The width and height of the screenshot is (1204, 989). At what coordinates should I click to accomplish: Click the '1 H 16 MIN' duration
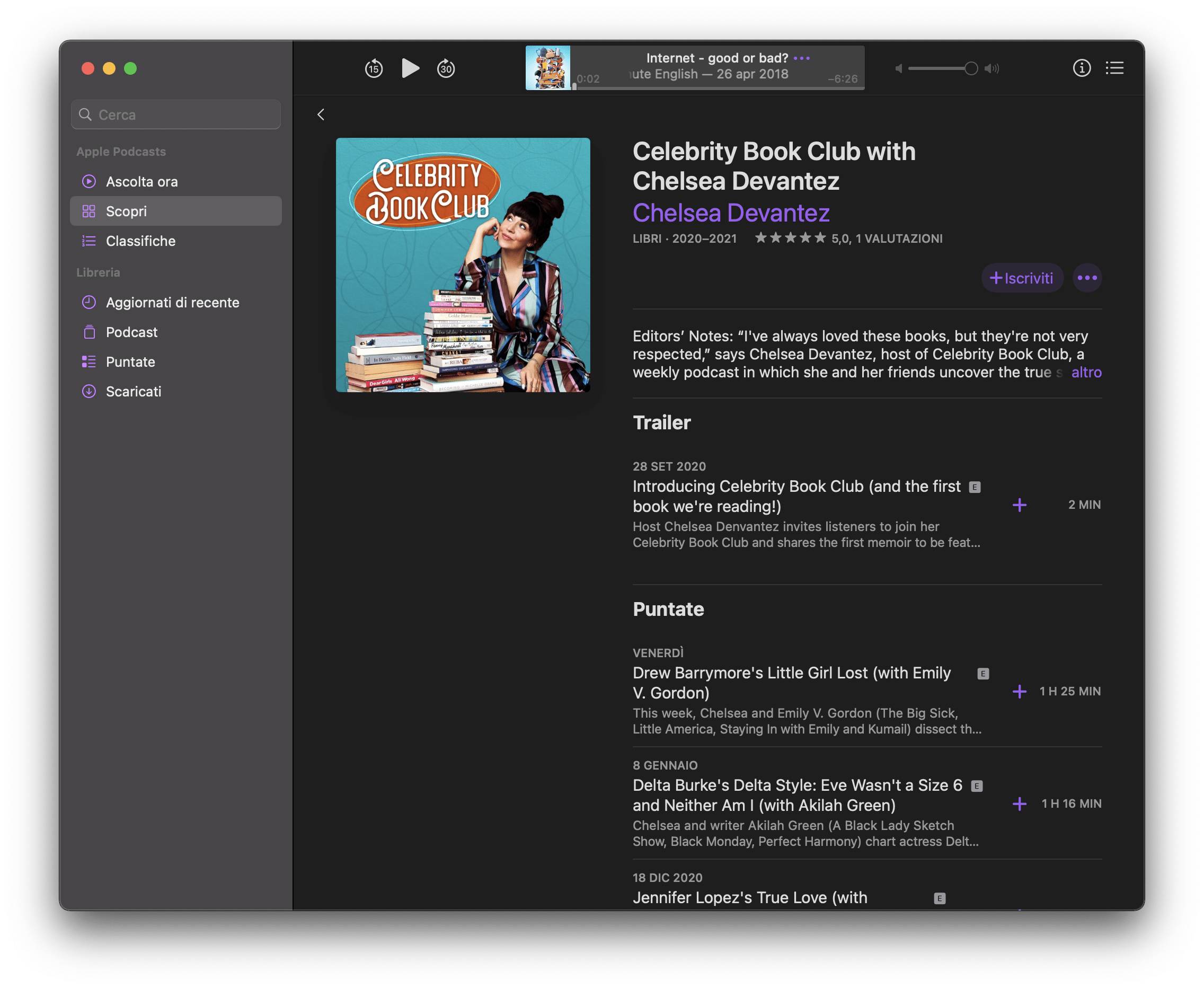[1072, 803]
